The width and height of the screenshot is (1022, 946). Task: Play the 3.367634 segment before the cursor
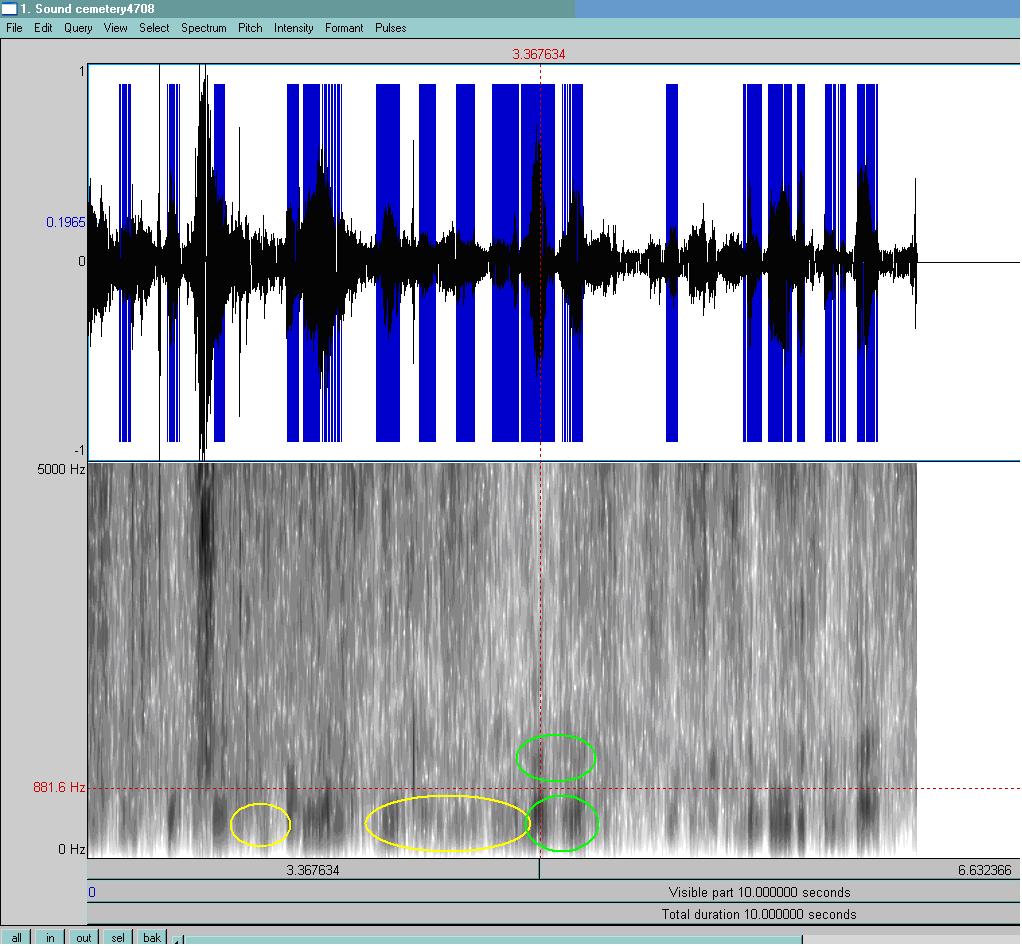click(313, 870)
